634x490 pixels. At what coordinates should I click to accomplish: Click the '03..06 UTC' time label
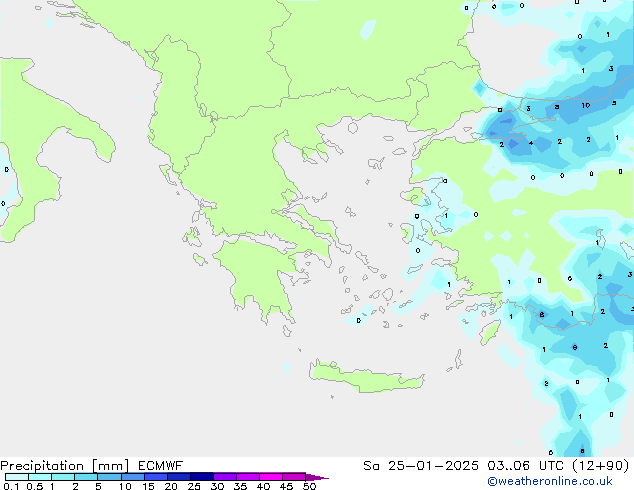(x=526, y=466)
